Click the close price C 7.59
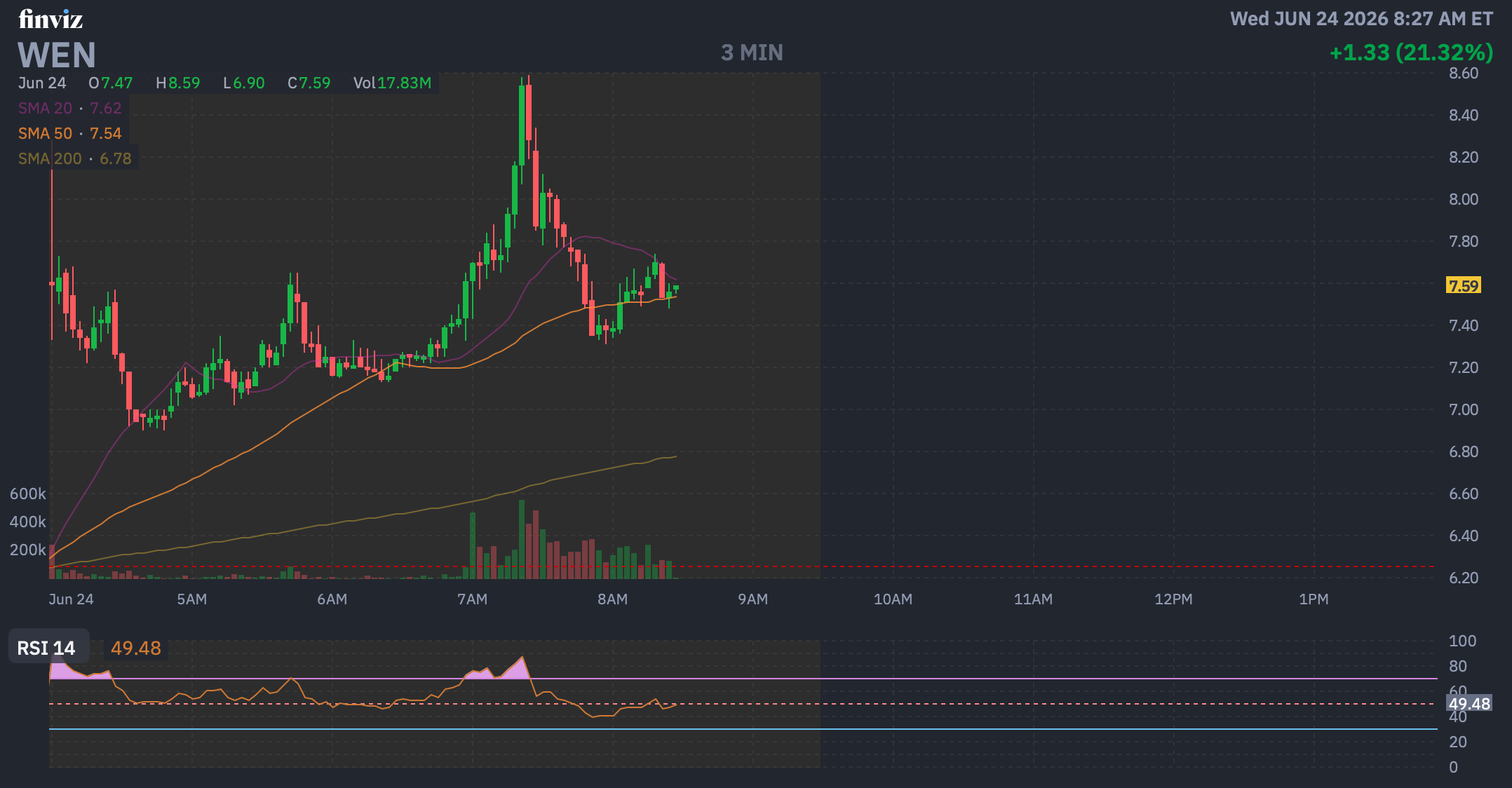 click(309, 83)
